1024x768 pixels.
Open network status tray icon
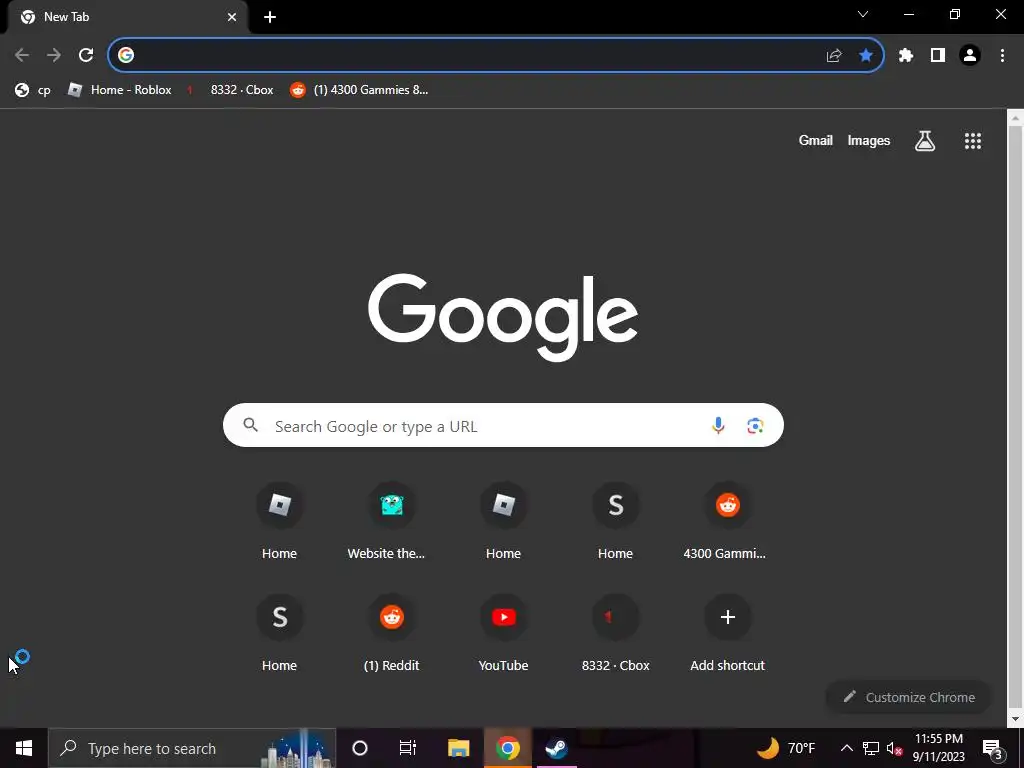[x=871, y=748]
